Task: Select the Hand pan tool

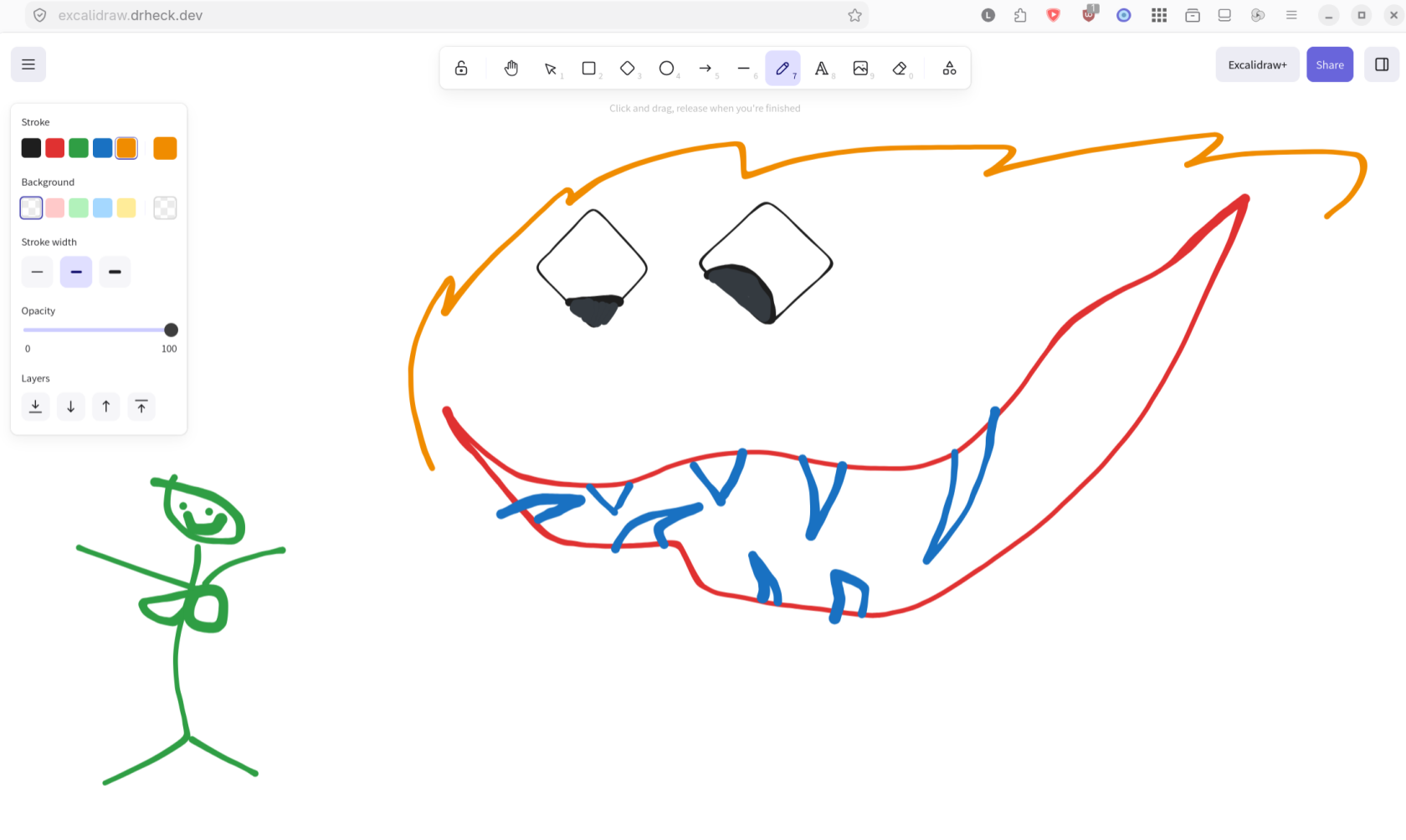Action: (511, 68)
